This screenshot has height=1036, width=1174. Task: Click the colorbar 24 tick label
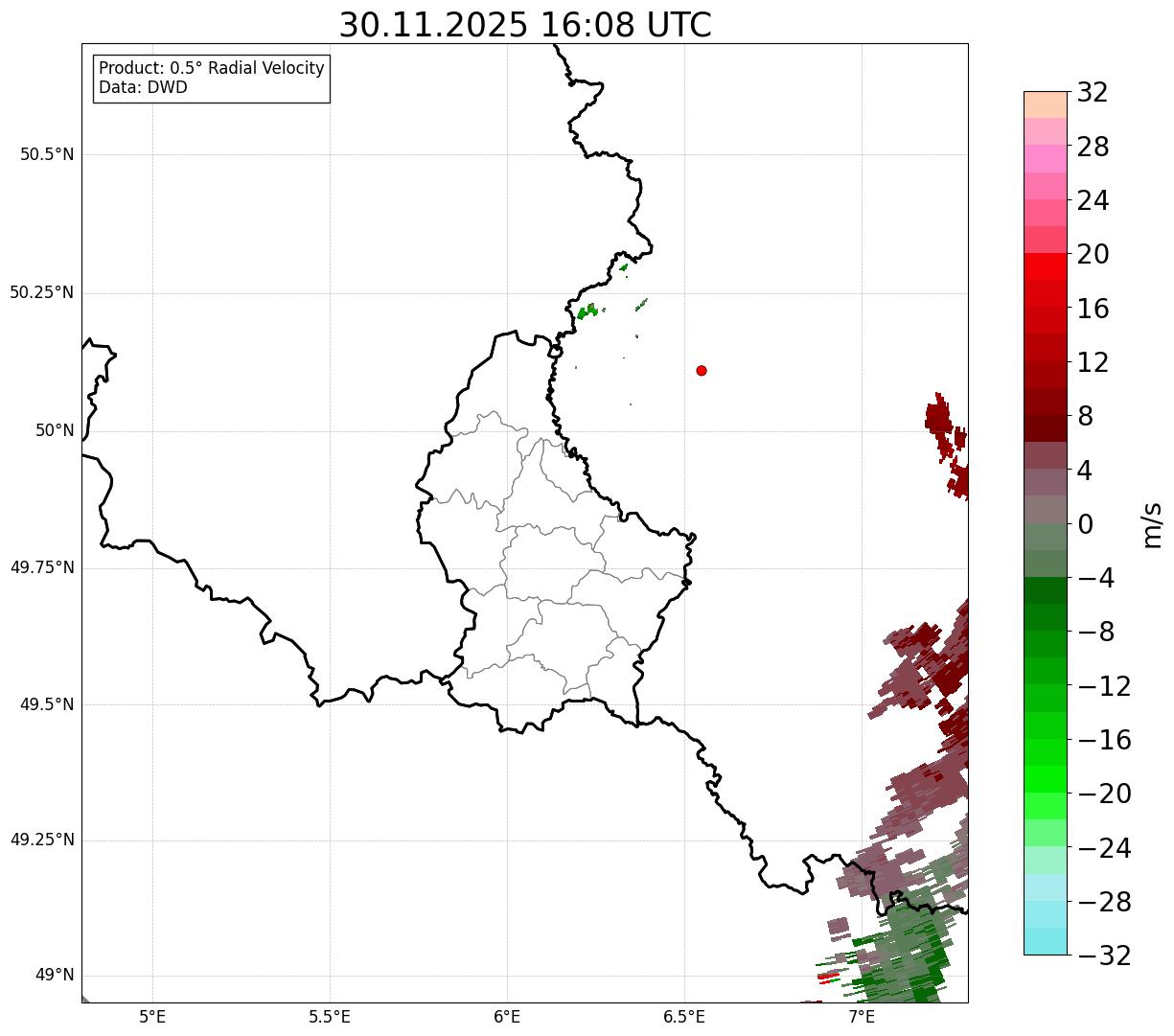(1093, 200)
